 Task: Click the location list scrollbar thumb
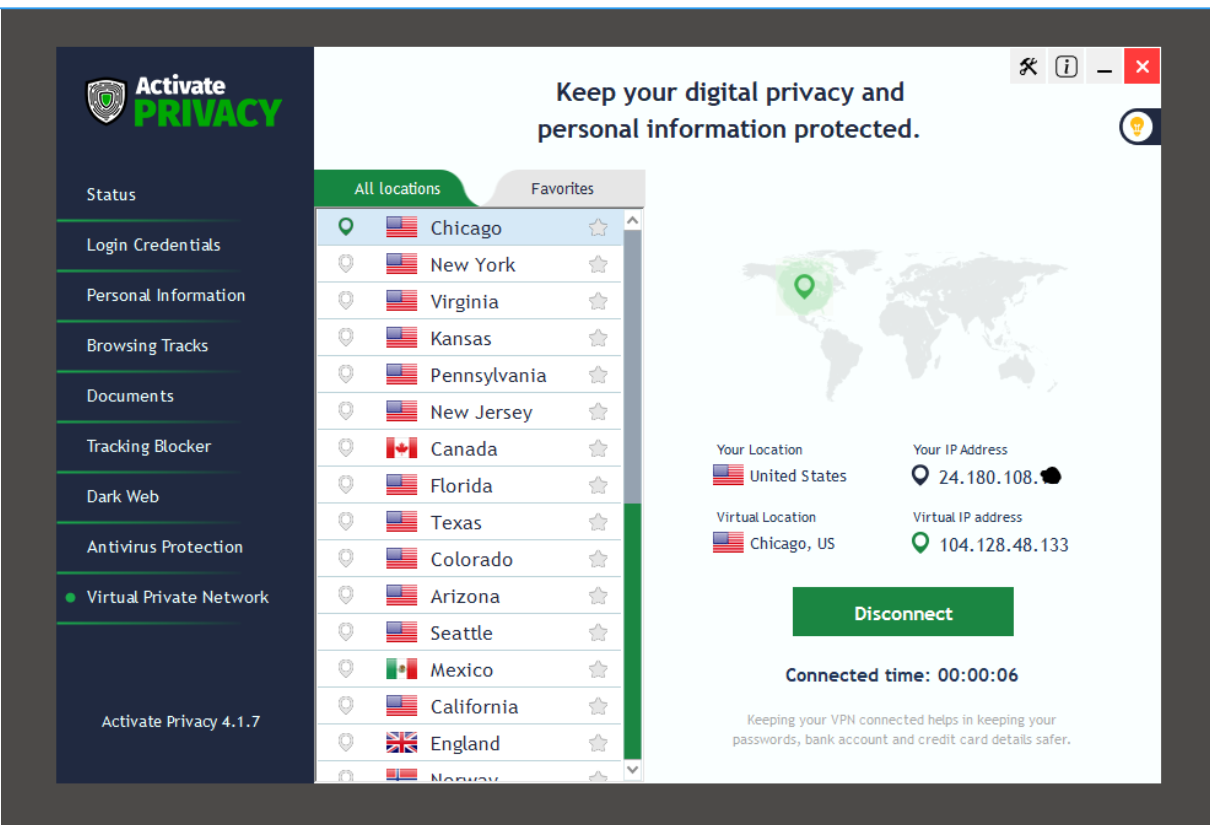pos(632,366)
